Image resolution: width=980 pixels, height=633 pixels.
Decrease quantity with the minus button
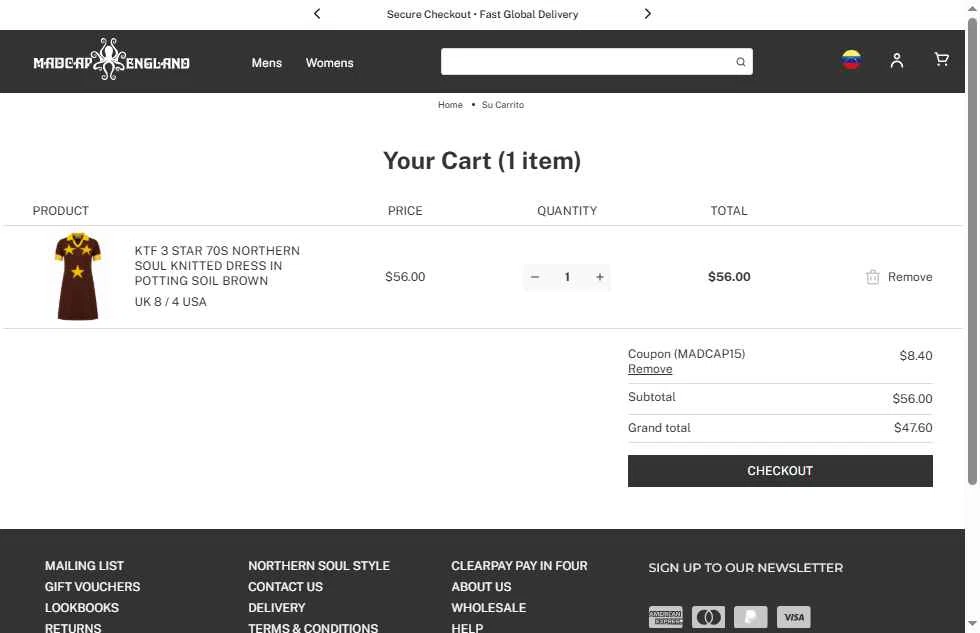click(535, 277)
